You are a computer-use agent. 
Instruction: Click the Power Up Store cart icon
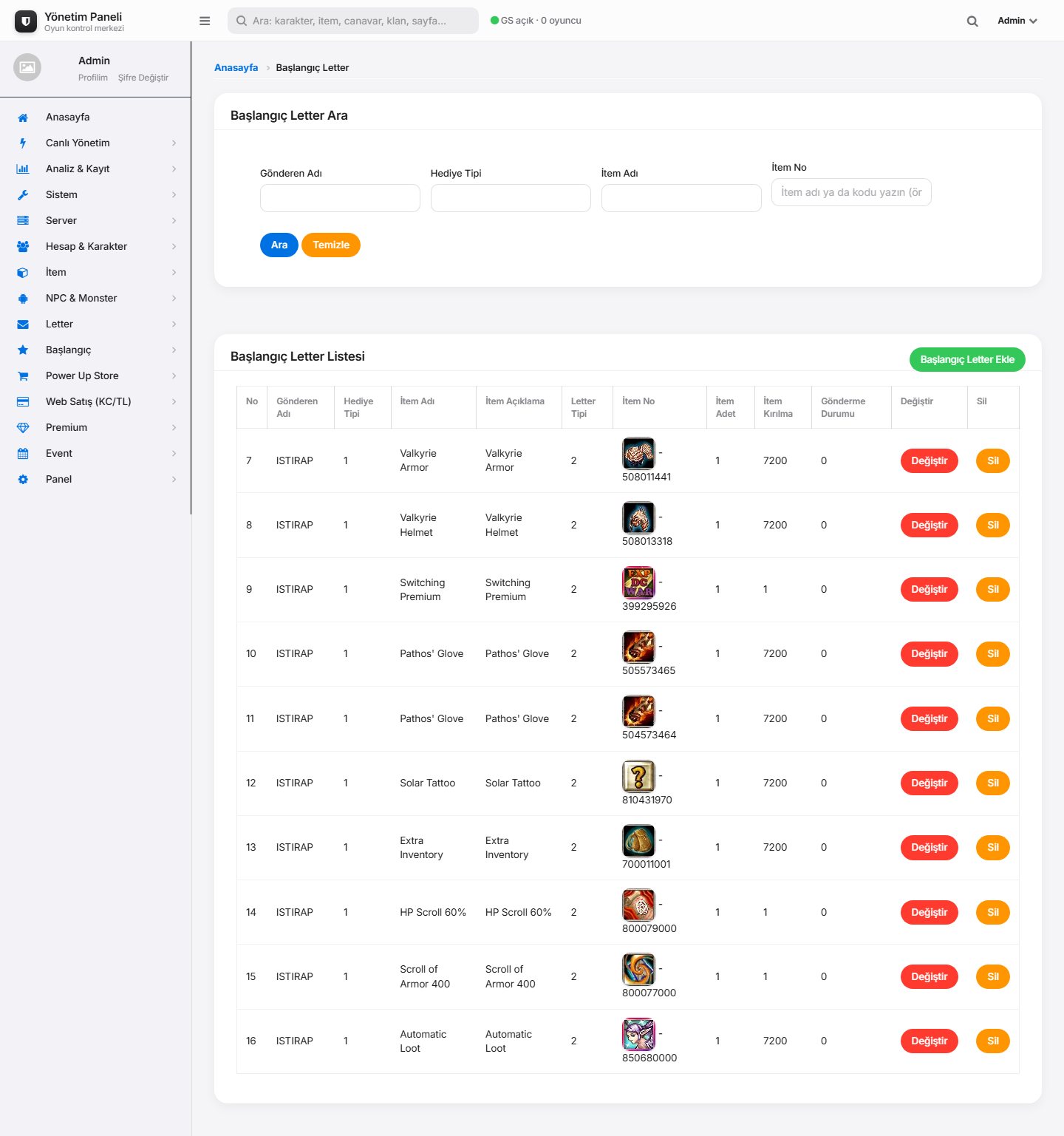point(23,376)
